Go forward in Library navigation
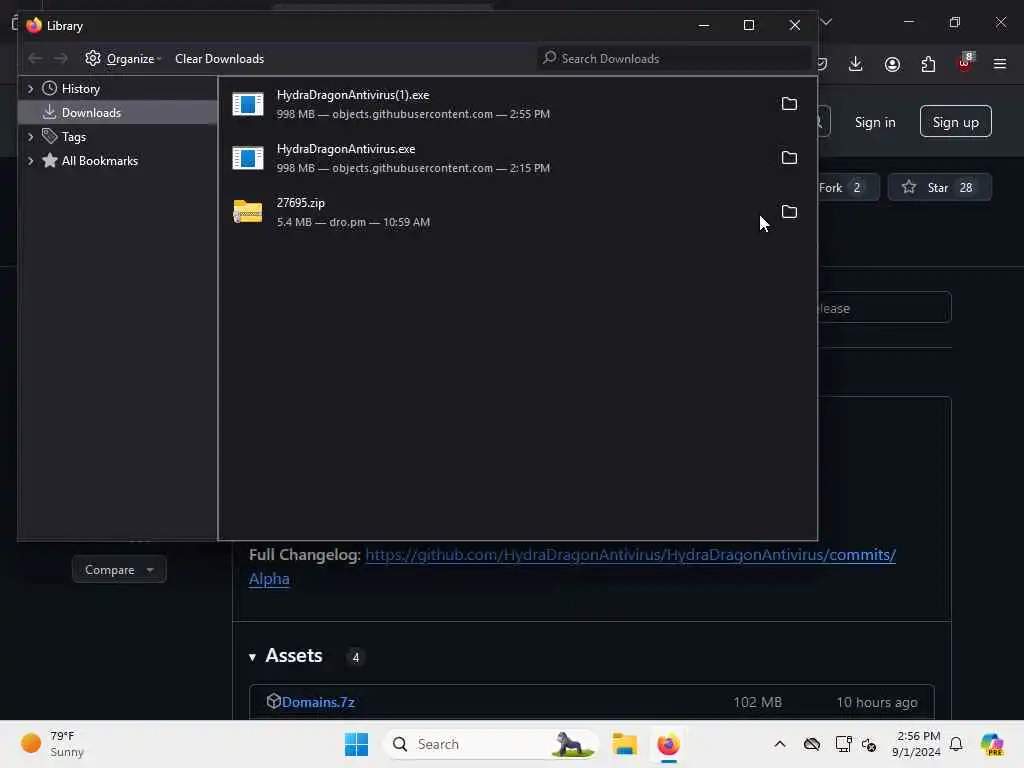Viewport: 1024px width, 768px height. point(60,59)
